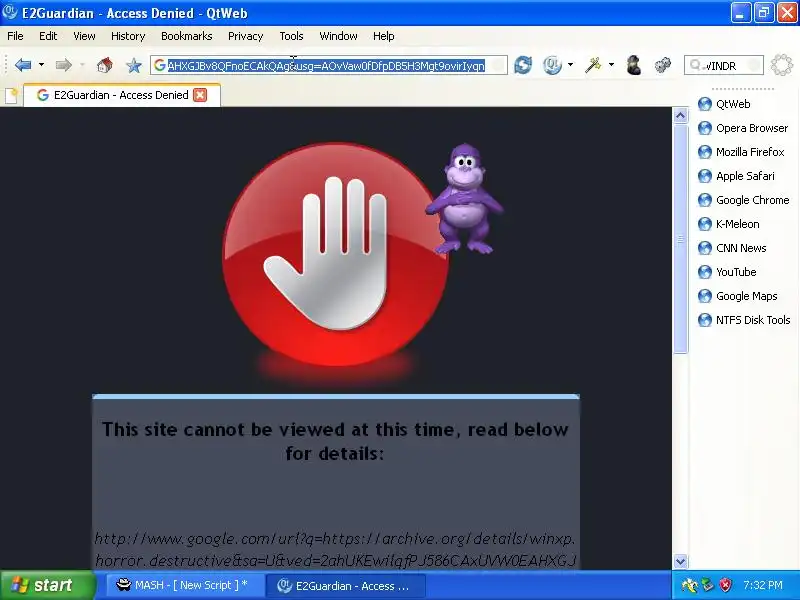
Task: Click the loading spinner icon
Action: tap(782, 65)
